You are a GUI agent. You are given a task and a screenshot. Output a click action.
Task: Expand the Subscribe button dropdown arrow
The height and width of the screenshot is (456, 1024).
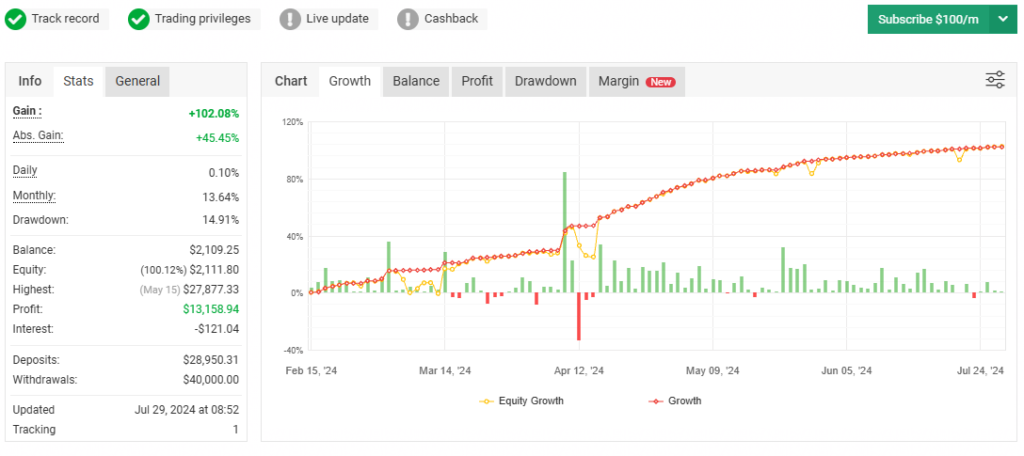pyautogui.click(x=1003, y=19)
